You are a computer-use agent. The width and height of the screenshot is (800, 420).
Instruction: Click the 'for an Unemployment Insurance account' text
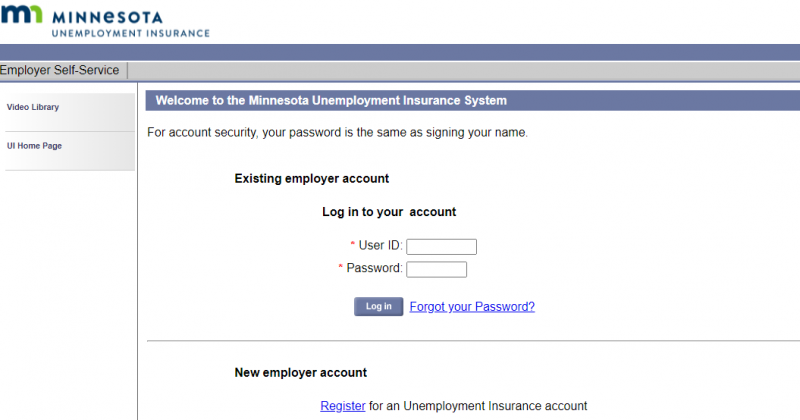pyautogui.click(x=478, y=406)
